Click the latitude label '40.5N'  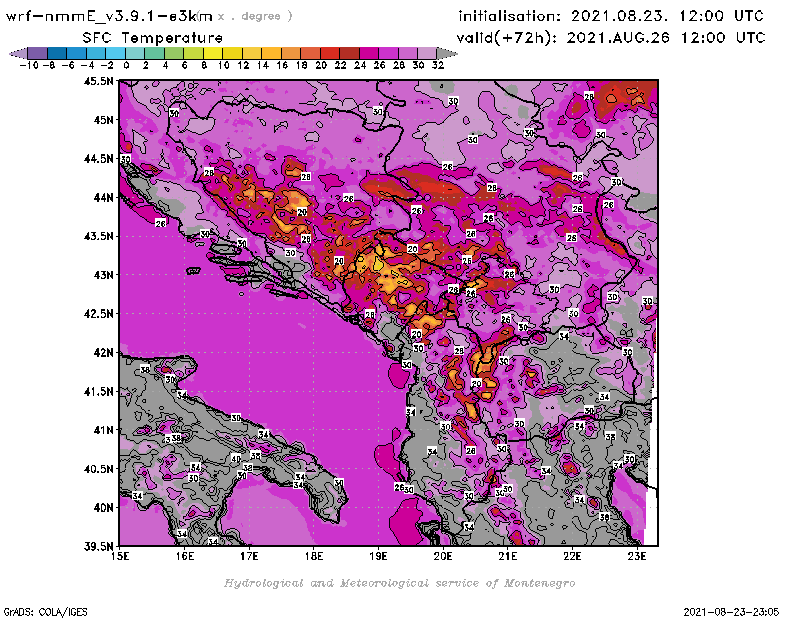(99, 469)
